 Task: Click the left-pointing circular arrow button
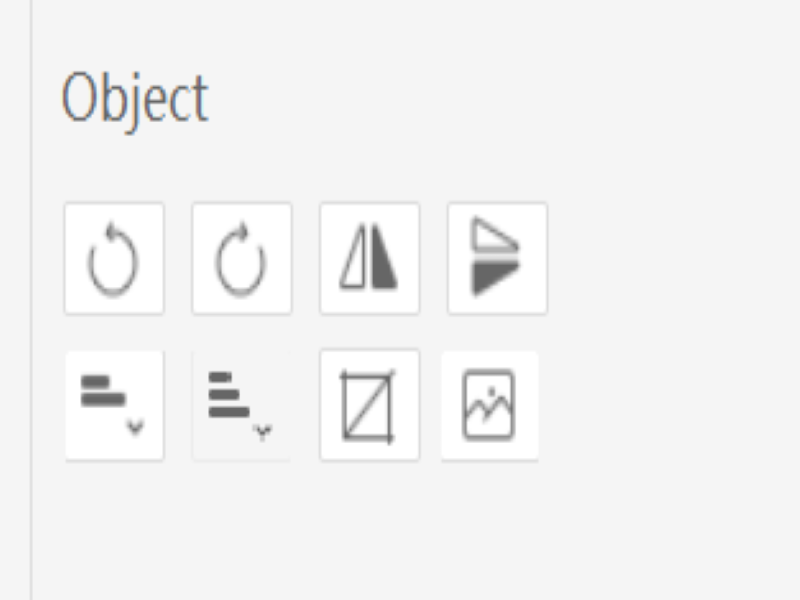pos(114,258)
